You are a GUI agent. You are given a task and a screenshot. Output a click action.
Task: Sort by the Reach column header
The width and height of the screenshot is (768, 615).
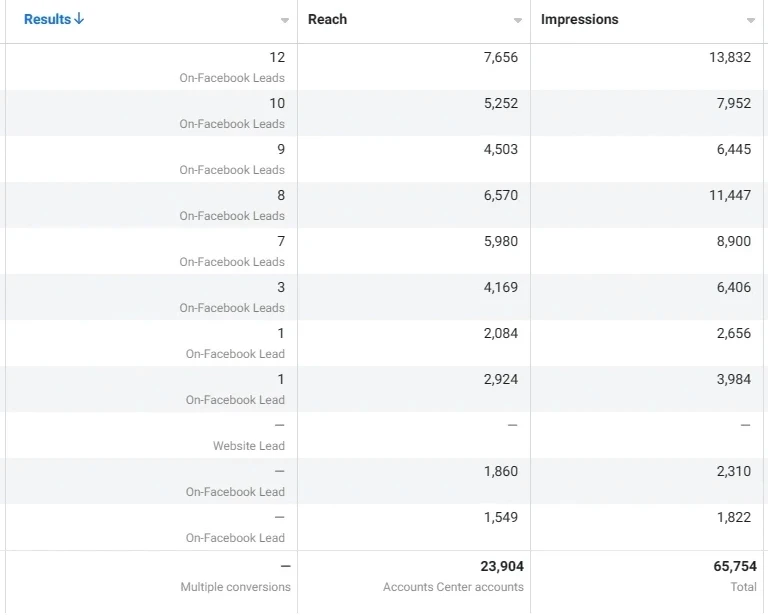point(327,19)
